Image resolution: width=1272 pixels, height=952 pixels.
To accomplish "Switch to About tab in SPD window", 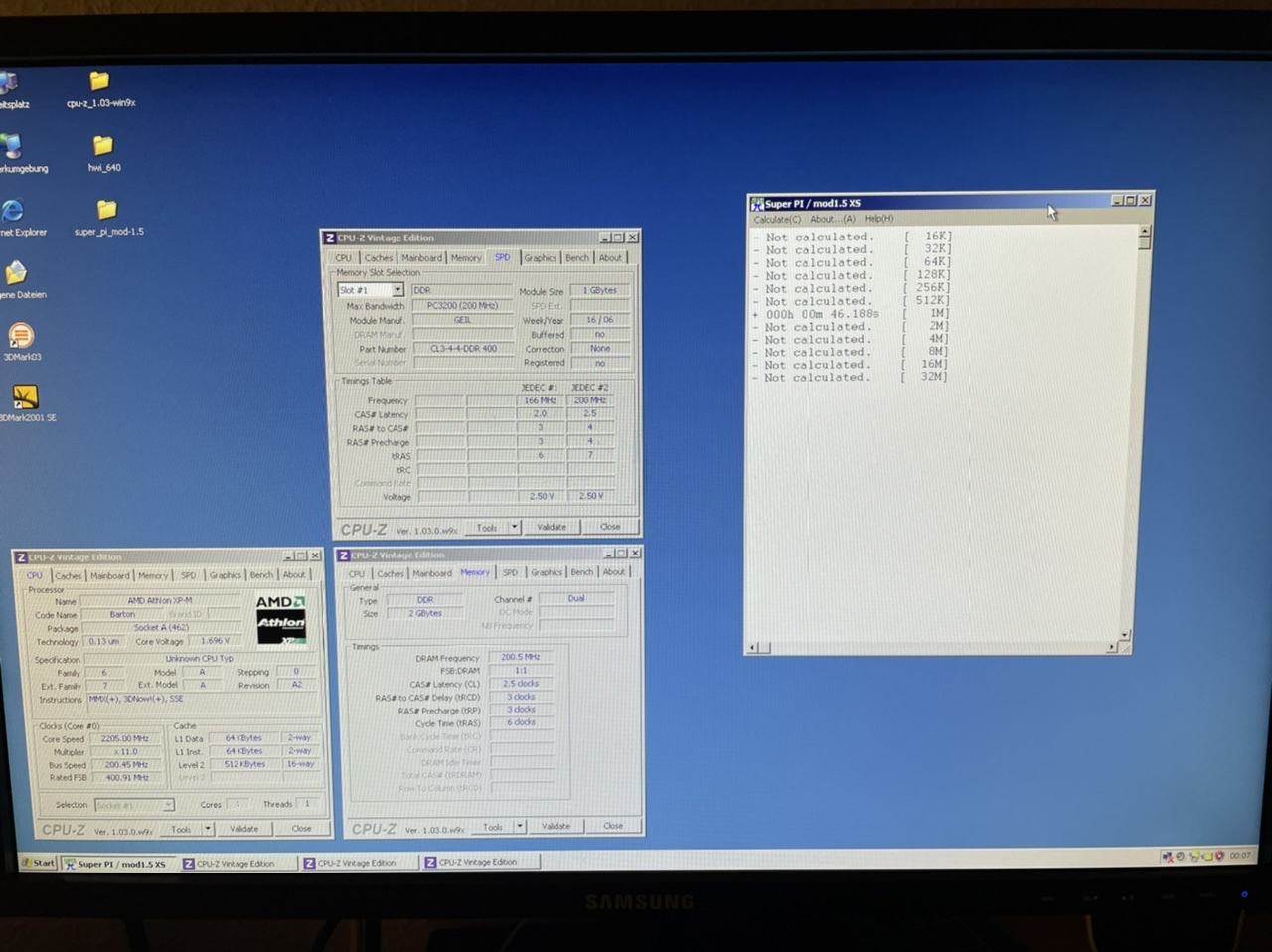I will coord(610,258).
